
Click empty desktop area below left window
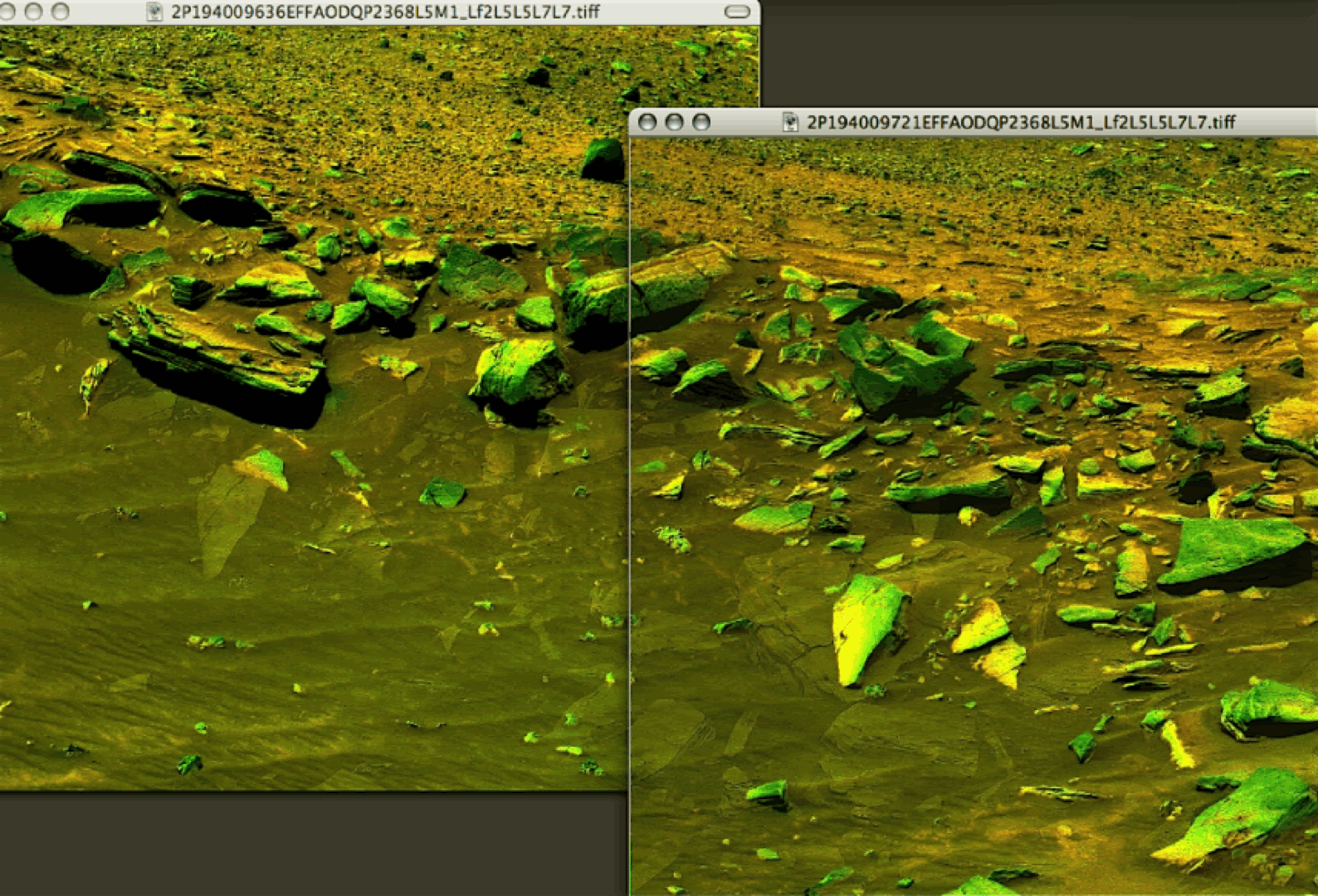click(x=307, y=842)
